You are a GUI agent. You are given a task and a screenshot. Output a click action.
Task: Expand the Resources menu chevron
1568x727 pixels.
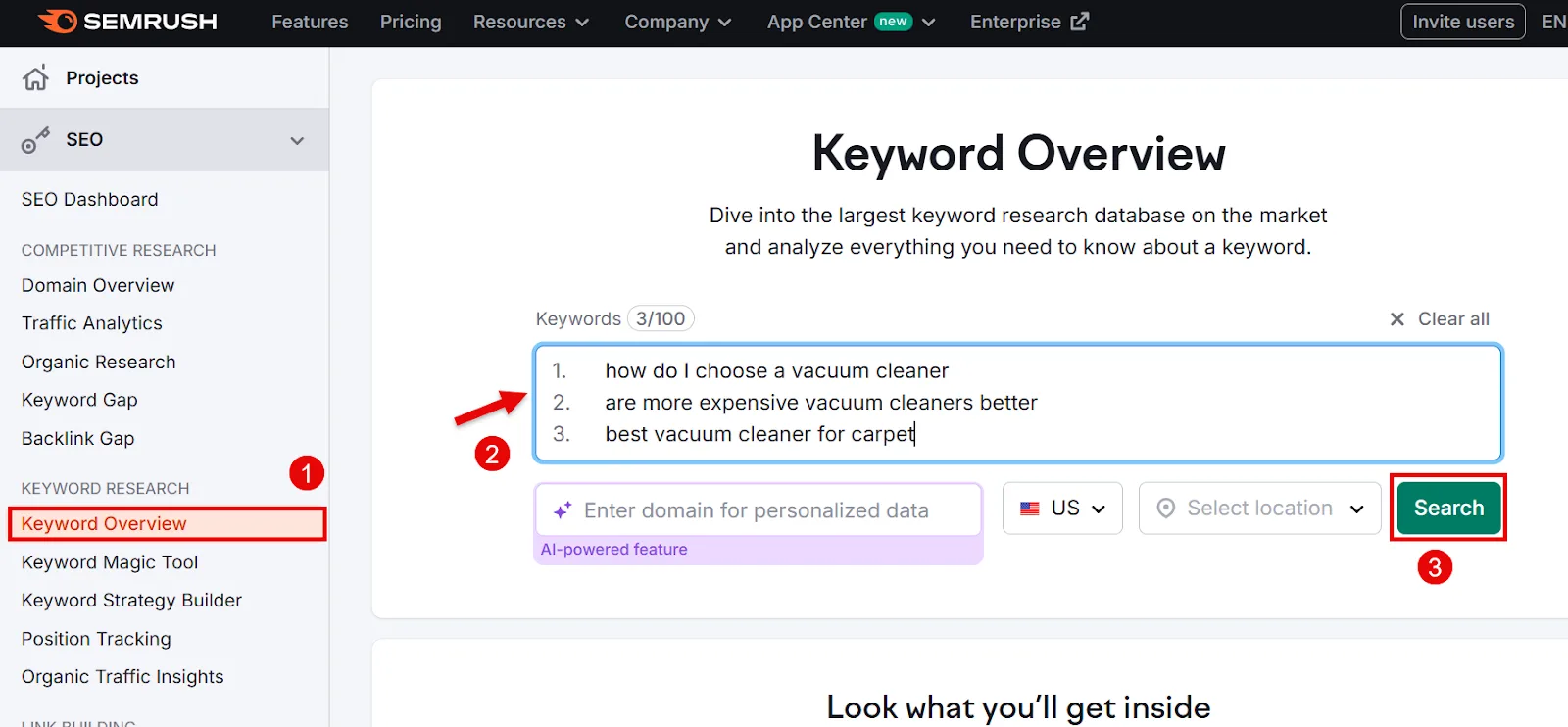click(x=582, y=23)
